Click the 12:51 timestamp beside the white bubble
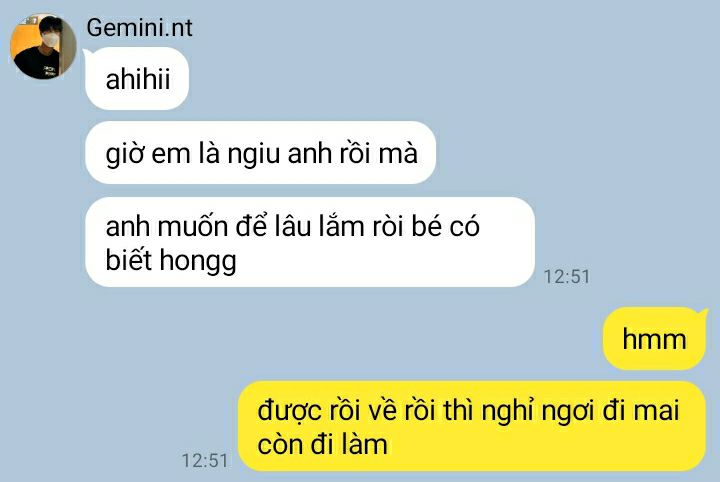720x482 pixels. (567, 277)
